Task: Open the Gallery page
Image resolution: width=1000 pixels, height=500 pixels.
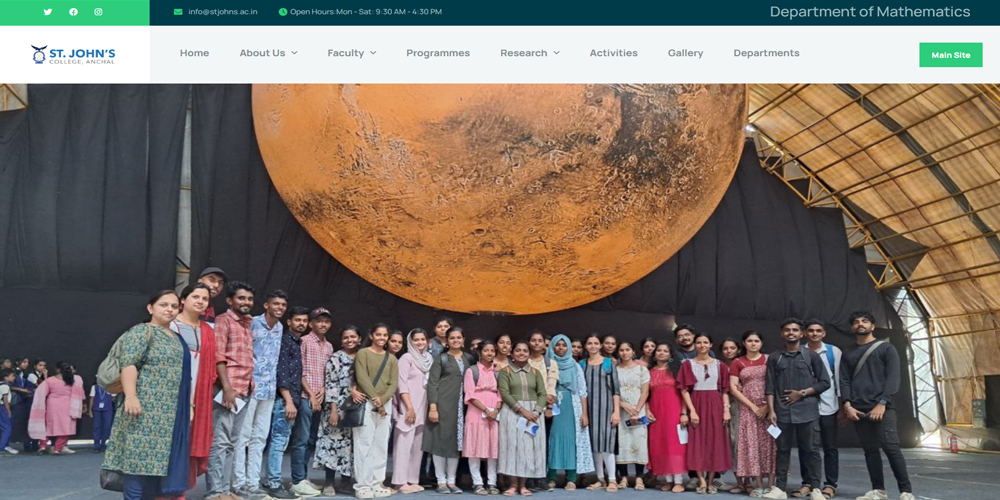Action: (686, 53)
